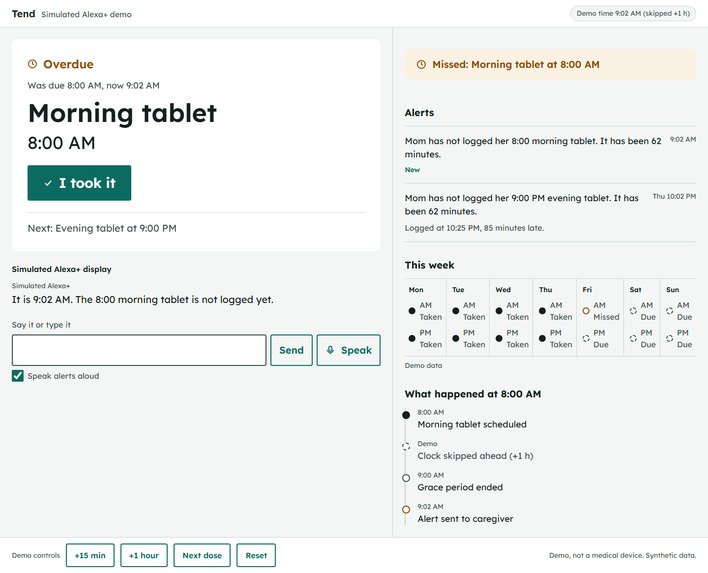Select Thursday AM Taken dot
708x573 pixels.
click(x=542, y=311)
